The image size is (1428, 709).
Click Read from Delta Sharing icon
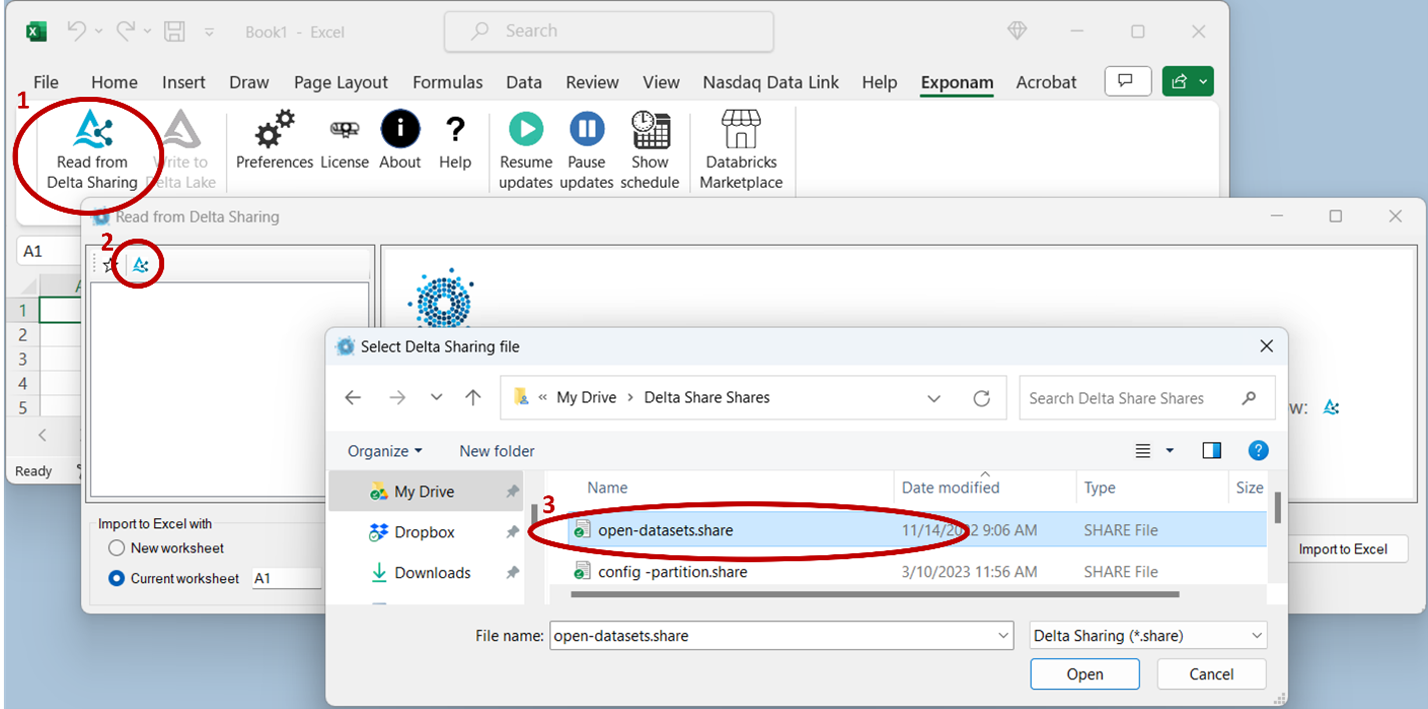point(93,131)
